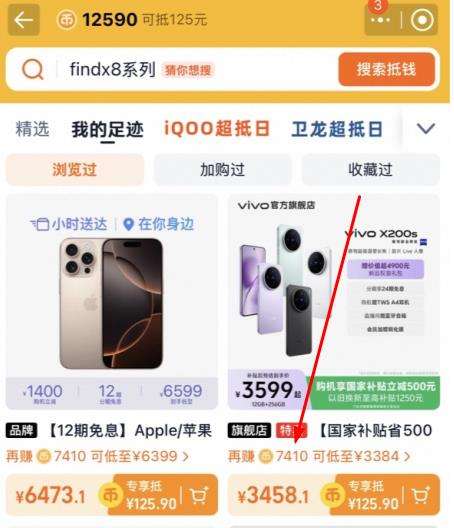Open the vivo X200s product image

point(334,302)
